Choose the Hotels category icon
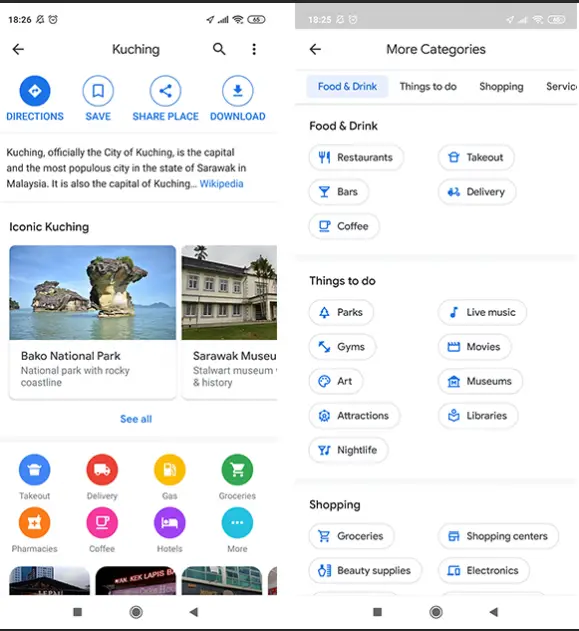 coord(170,522)
